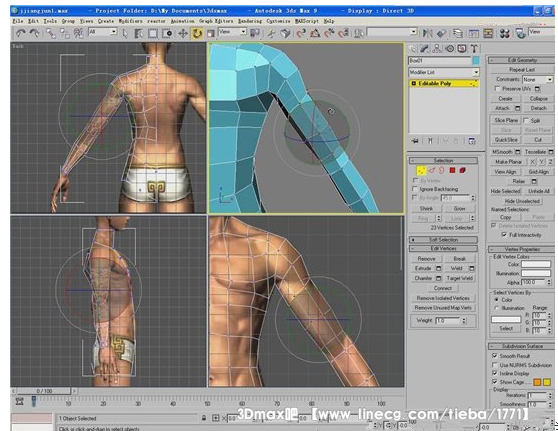Select the Select and Link tool
558x431 pixels.
tap(51, 33)
